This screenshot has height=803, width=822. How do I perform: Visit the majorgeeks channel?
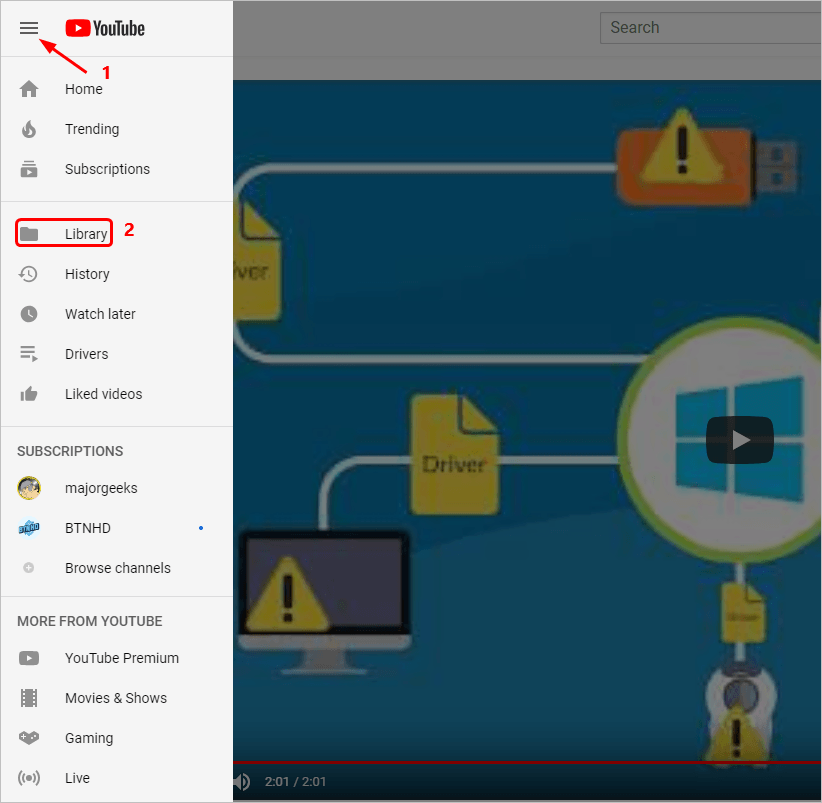click(x=29, y=488)
